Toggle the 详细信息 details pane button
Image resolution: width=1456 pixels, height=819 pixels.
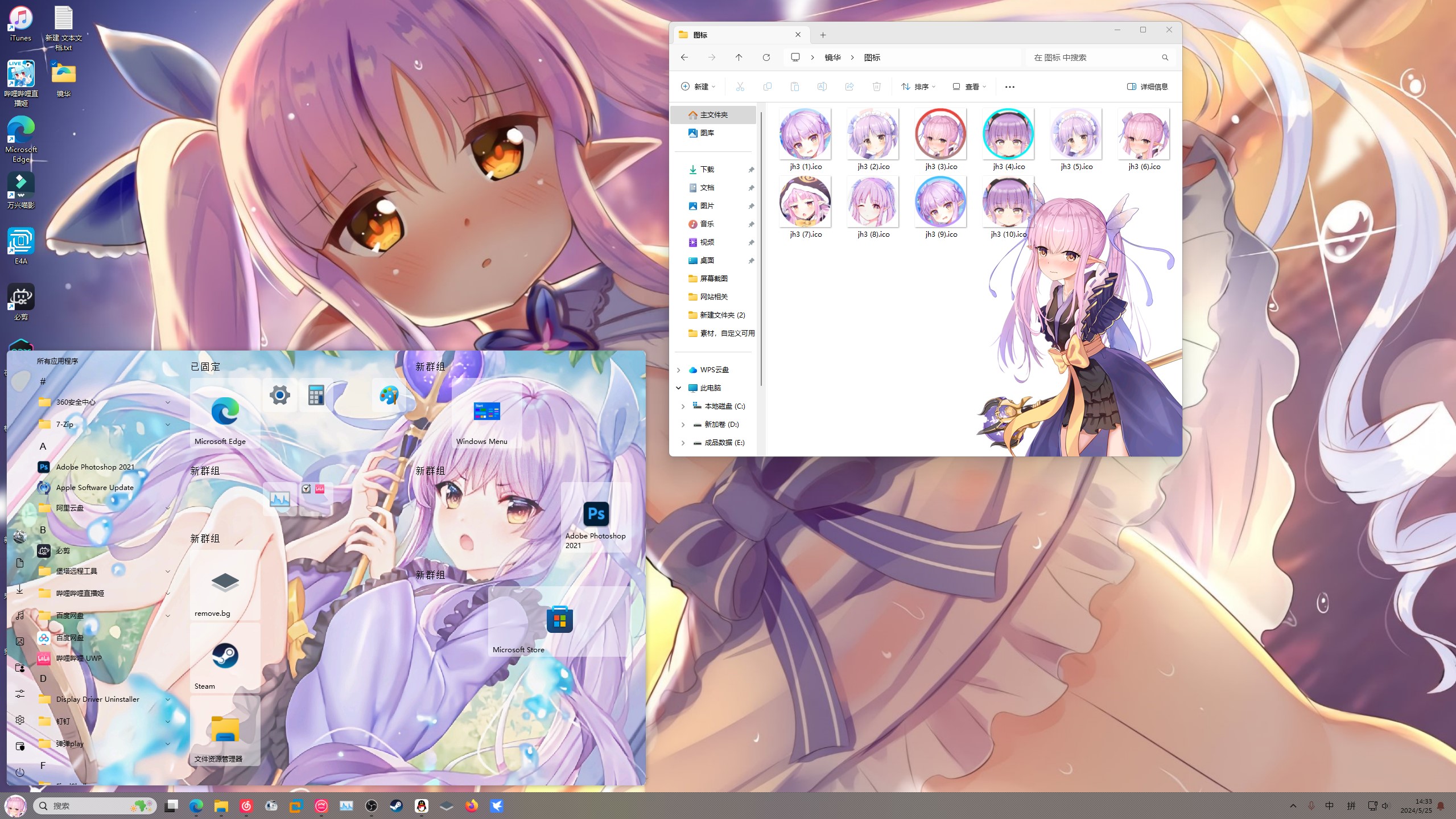coord(1147,87)
